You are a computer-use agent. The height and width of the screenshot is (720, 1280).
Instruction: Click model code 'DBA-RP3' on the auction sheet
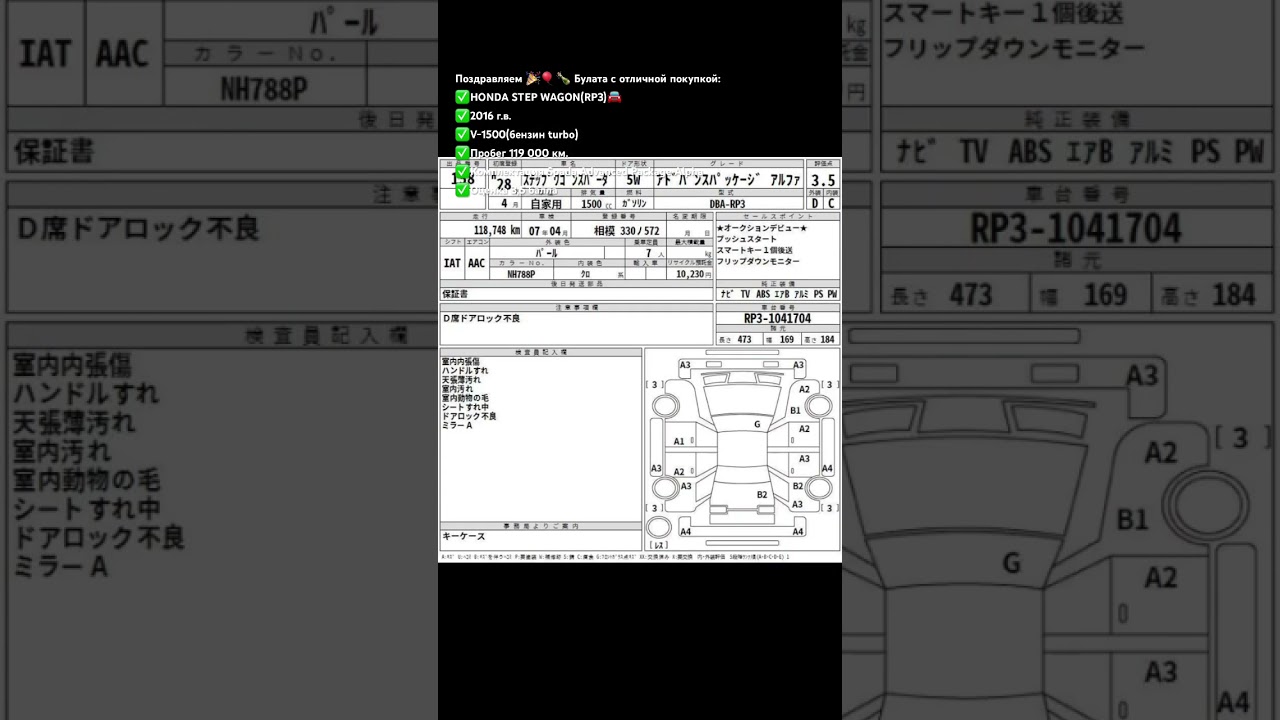click(x=727, y=204)
